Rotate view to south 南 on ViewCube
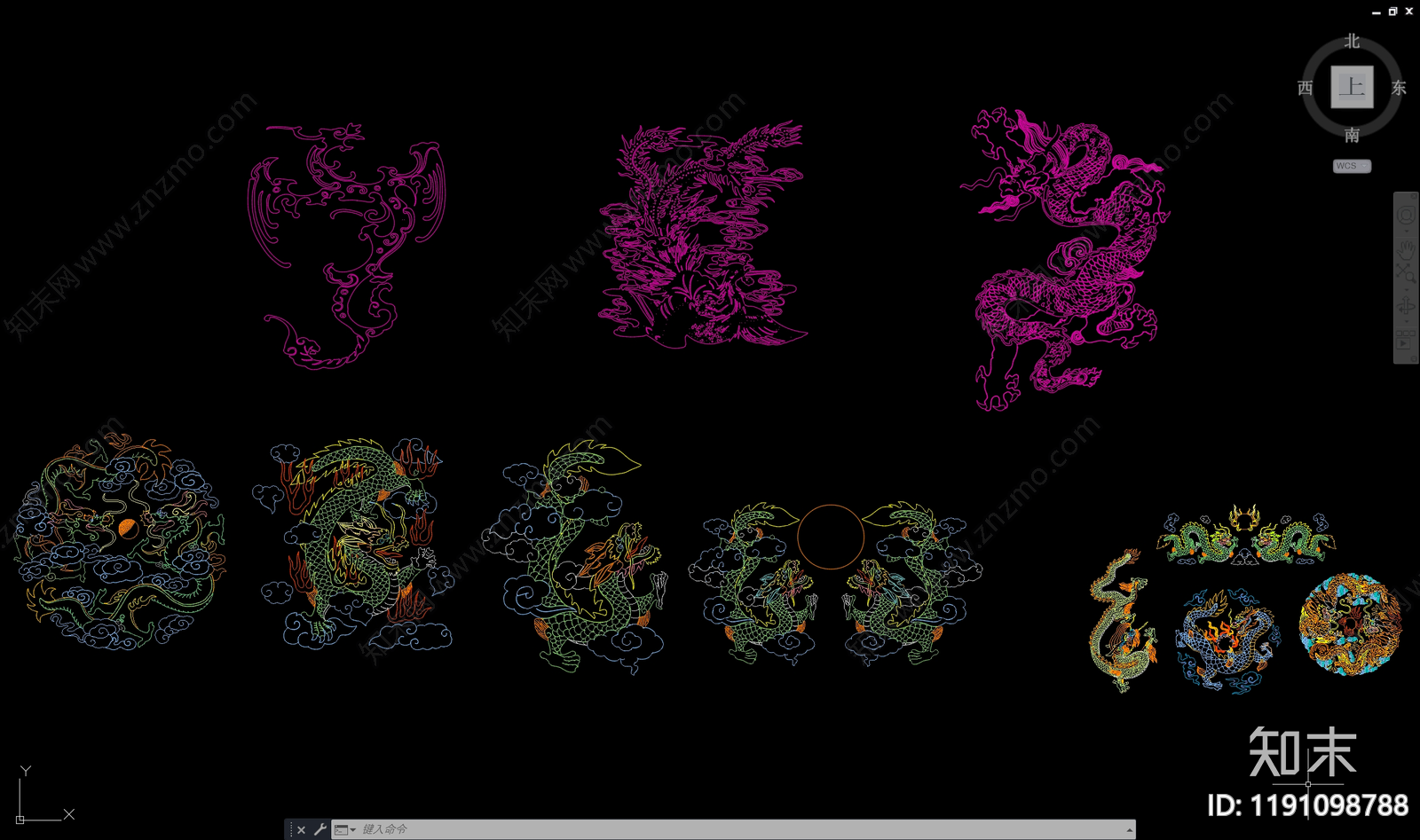This screenshot has height=840, width=1420. tap(1352, 135)
